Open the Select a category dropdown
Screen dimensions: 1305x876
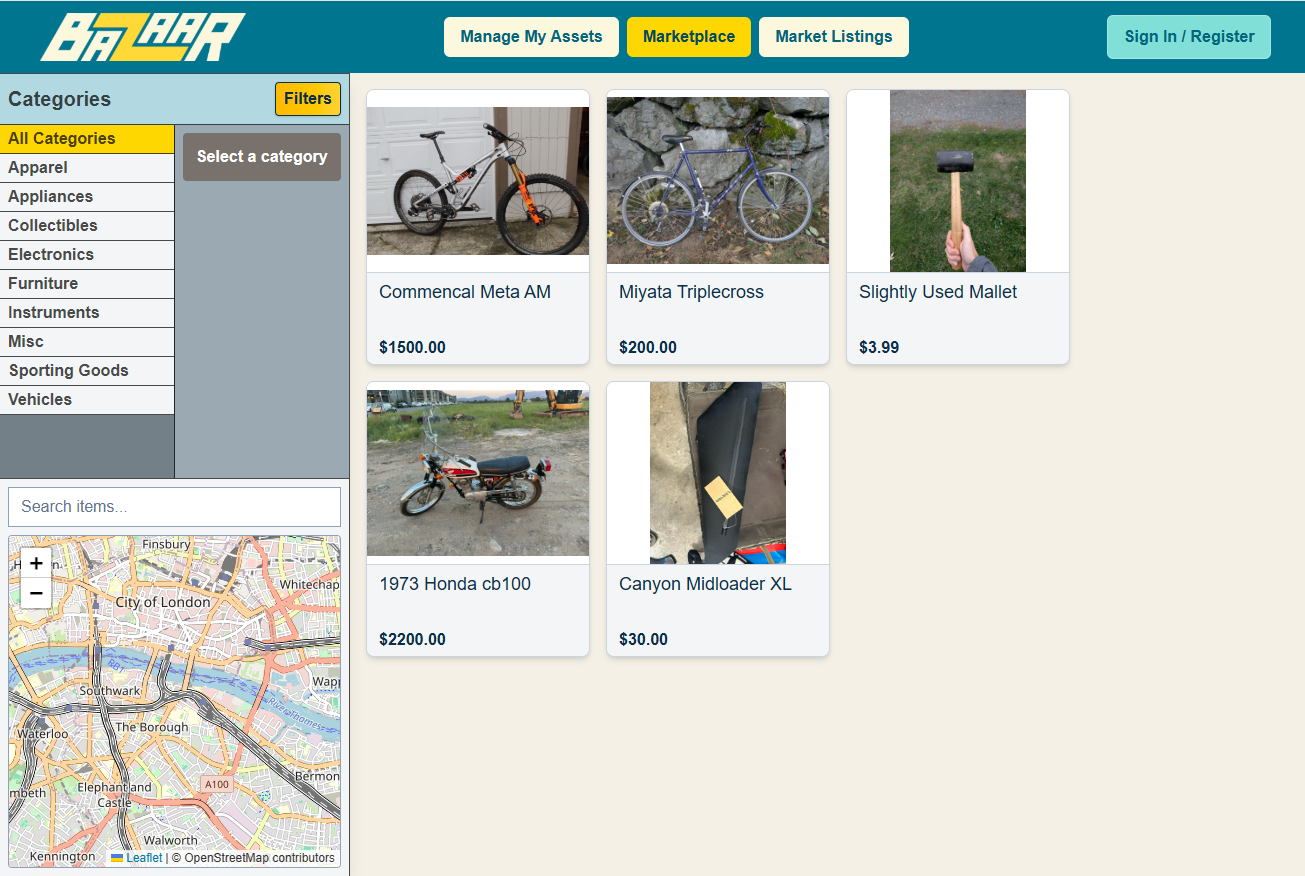(x=261, y=157)
